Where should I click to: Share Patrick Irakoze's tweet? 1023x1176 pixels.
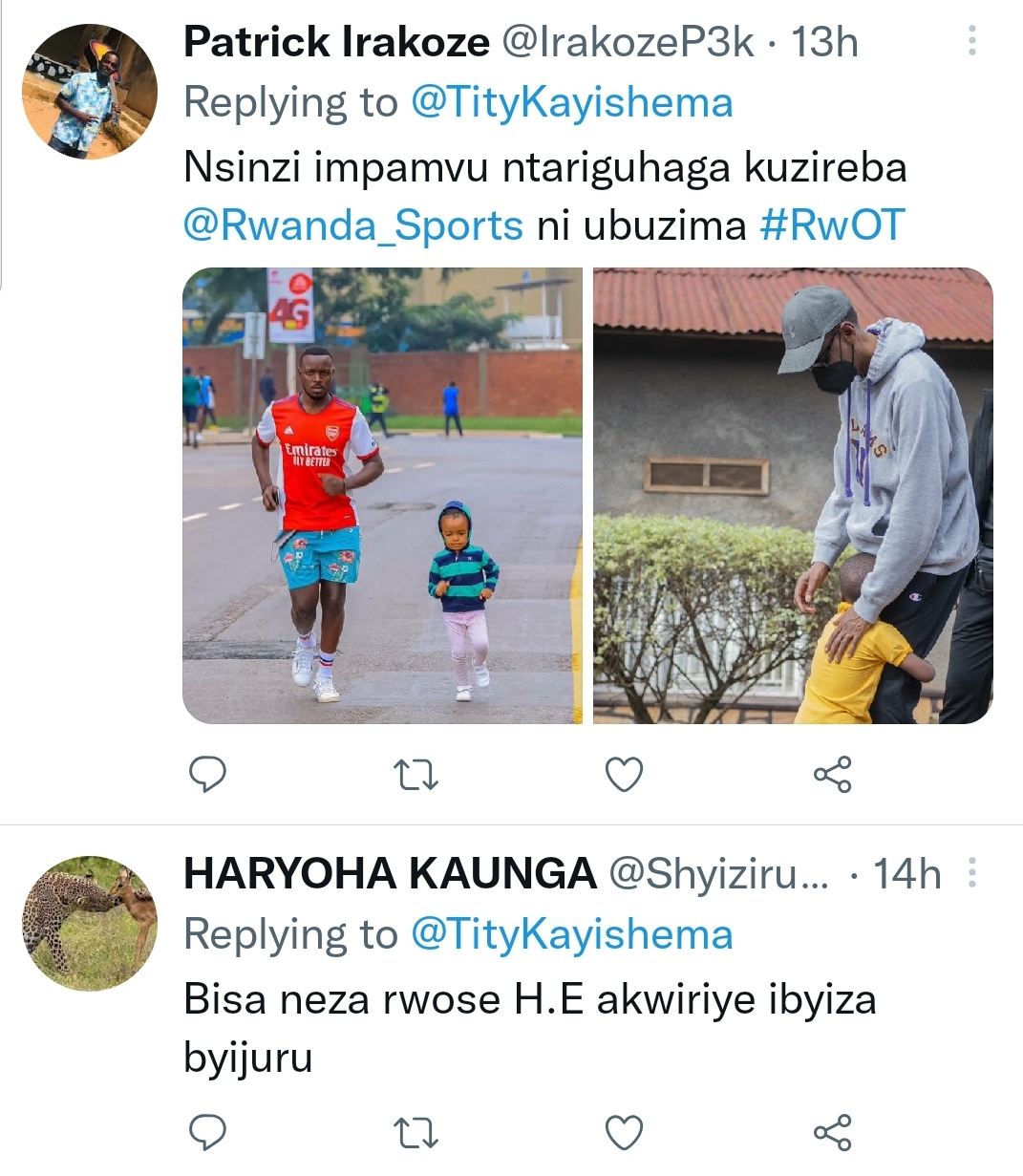[x=832, y=775]
